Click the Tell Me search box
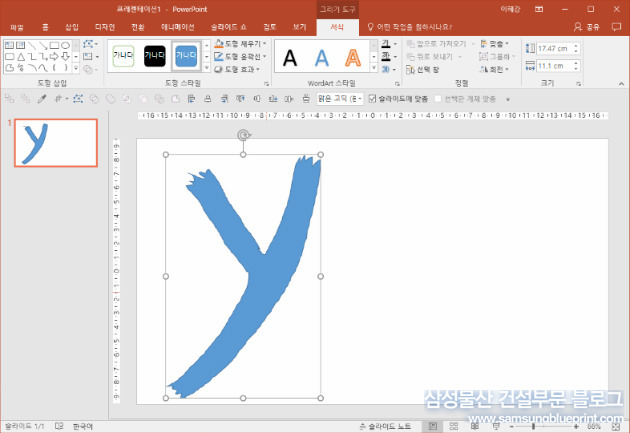This screenshot has width=630, height=433. pyautogui.click(x=410, y=27)
